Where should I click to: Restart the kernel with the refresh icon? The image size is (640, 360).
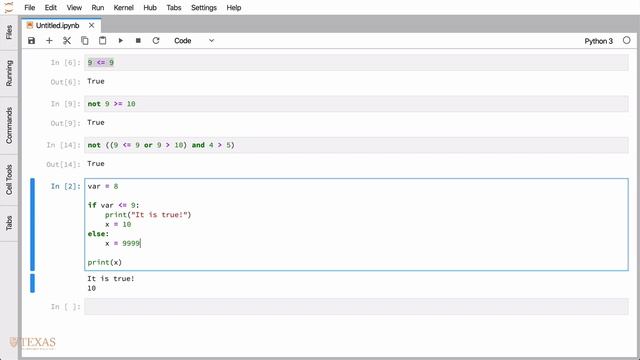click(156, 40)
